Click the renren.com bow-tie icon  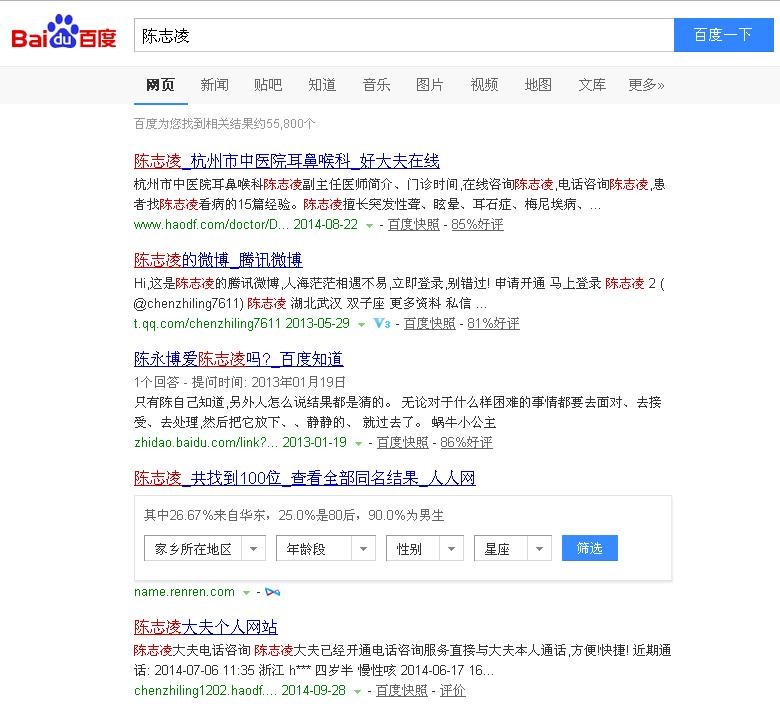[x=273, y=592]
